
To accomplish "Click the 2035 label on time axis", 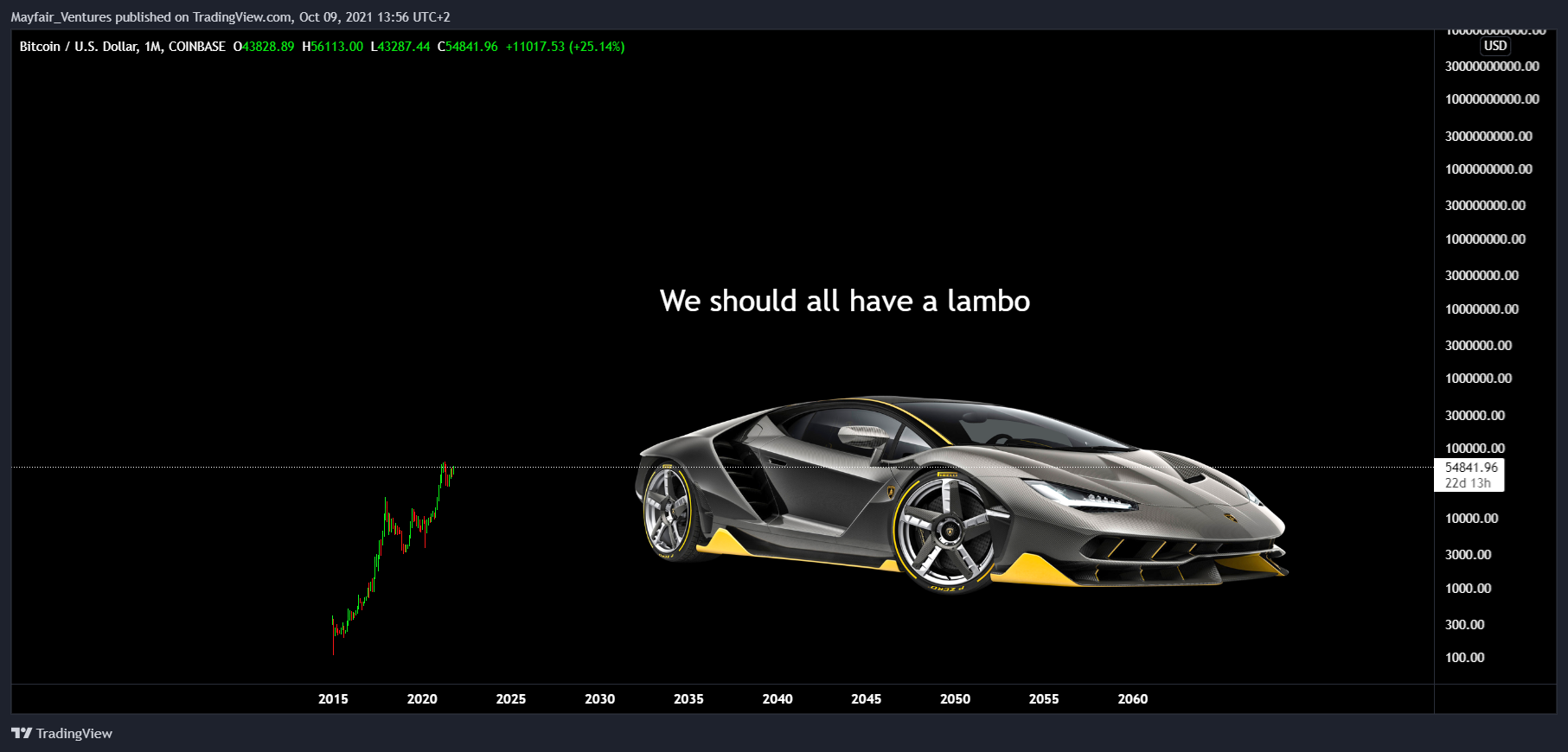I will click(x=688, y=698).
